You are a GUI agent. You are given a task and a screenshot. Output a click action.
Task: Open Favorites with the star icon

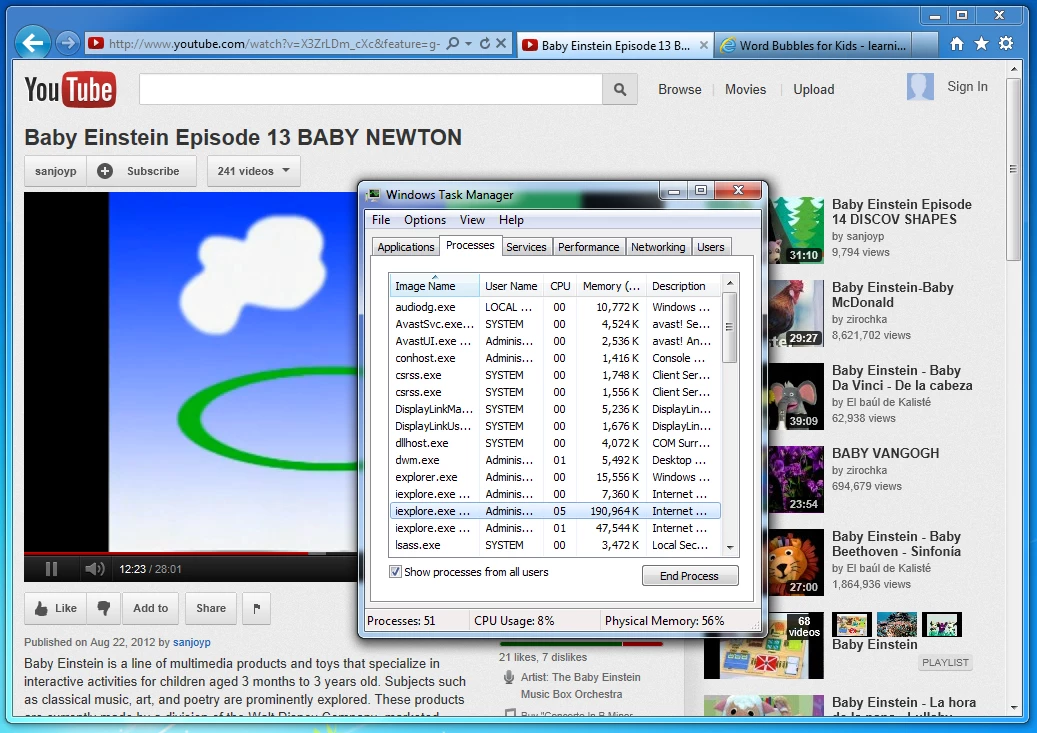(x=981, y=44)
